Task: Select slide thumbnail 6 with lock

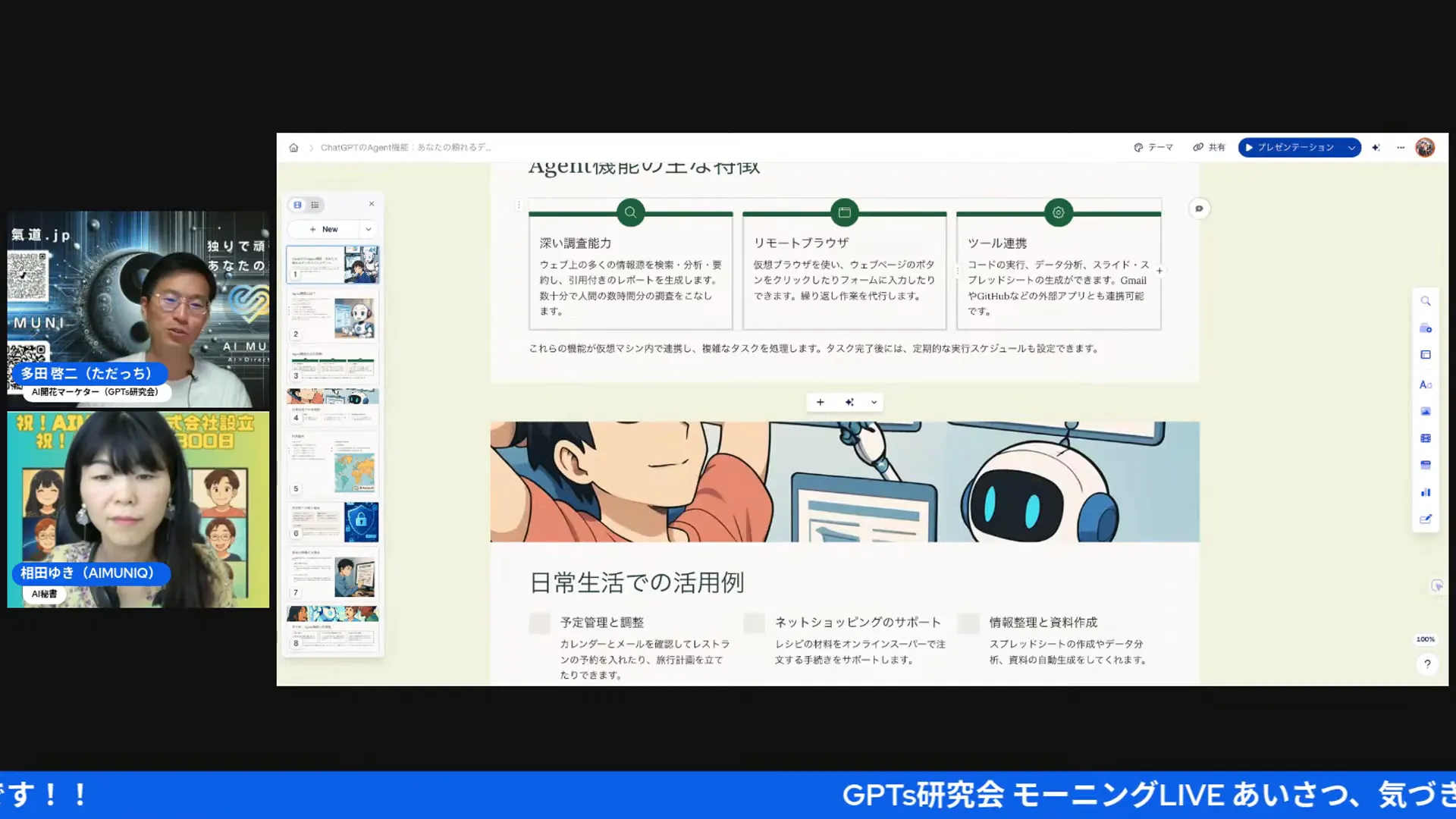Action: pos(332,522)
